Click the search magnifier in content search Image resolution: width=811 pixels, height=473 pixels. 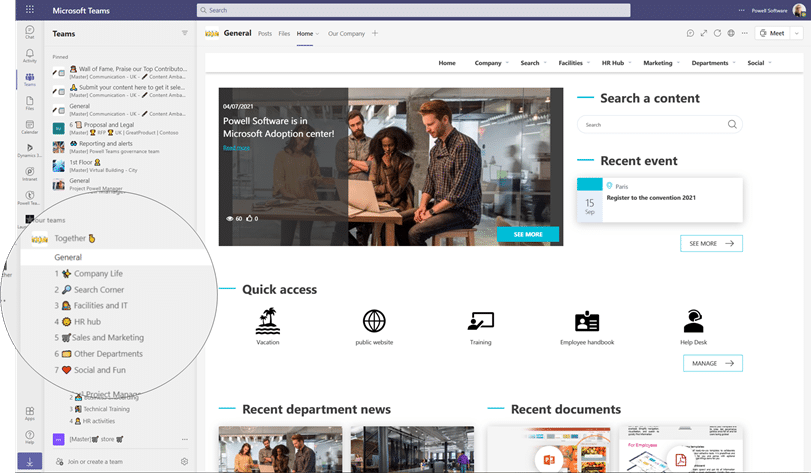[x=732, y=124]
